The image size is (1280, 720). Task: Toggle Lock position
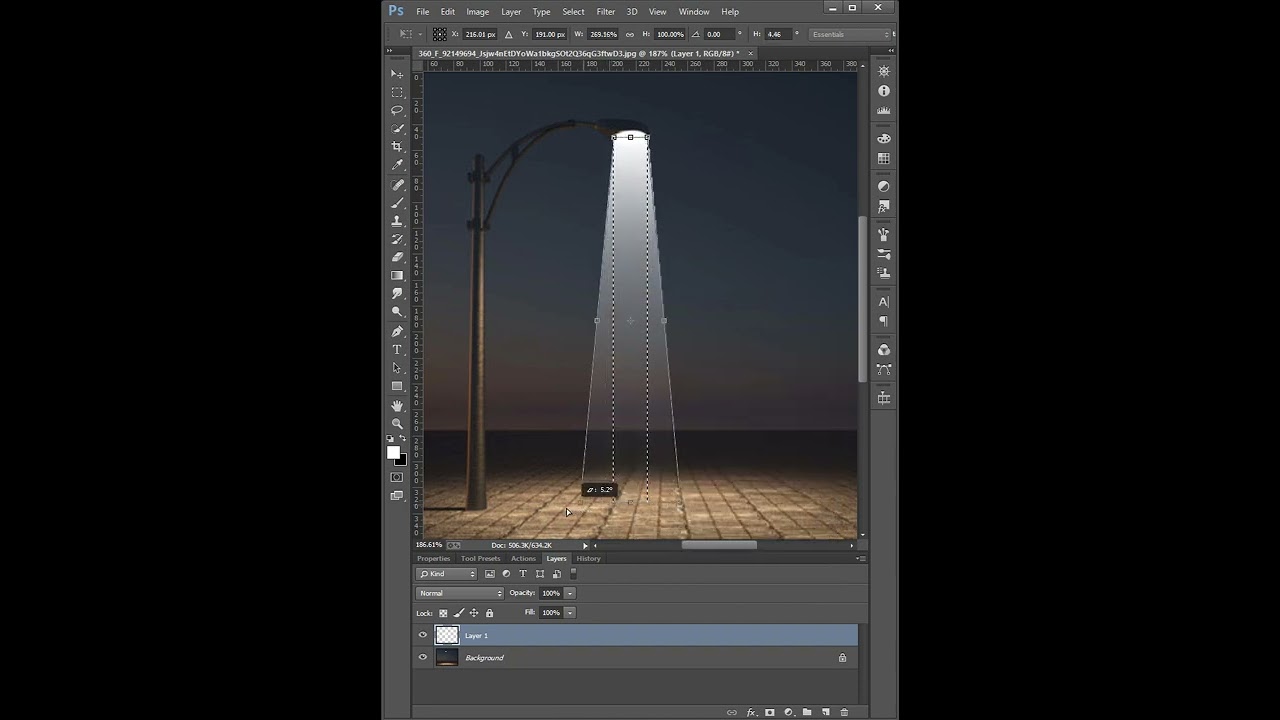[474, 613]
